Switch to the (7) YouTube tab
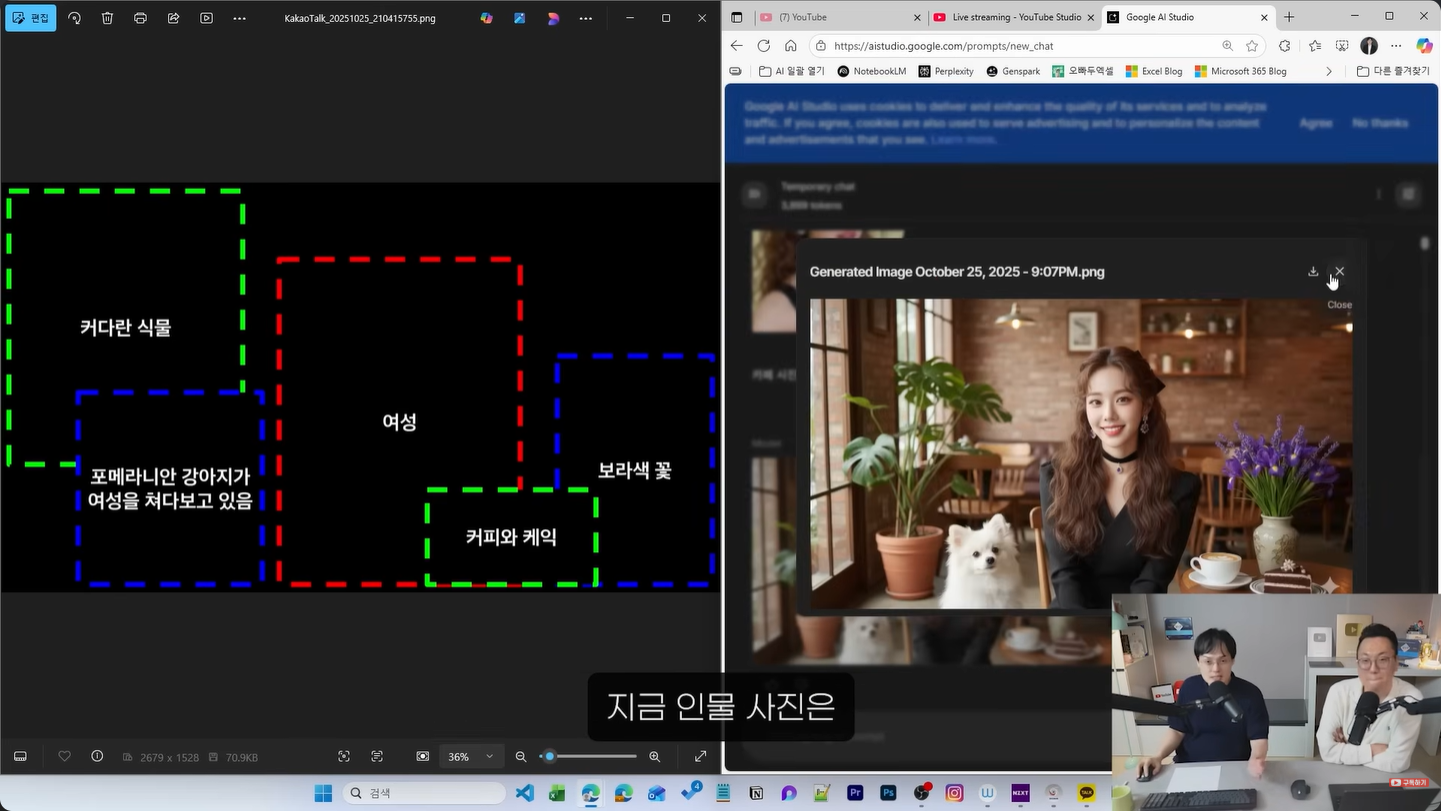The width and height of the screenshot is (1441, 811). pyautogui.click(x=840, y=17)
